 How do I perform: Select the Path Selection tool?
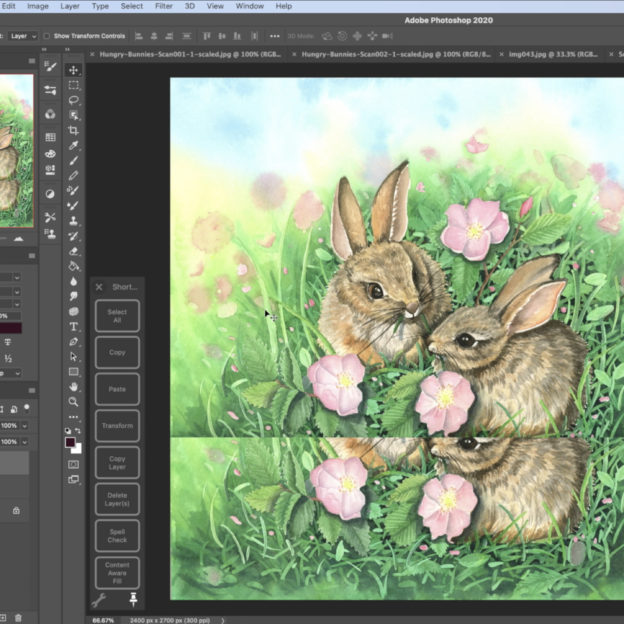[x=74, y=357]
